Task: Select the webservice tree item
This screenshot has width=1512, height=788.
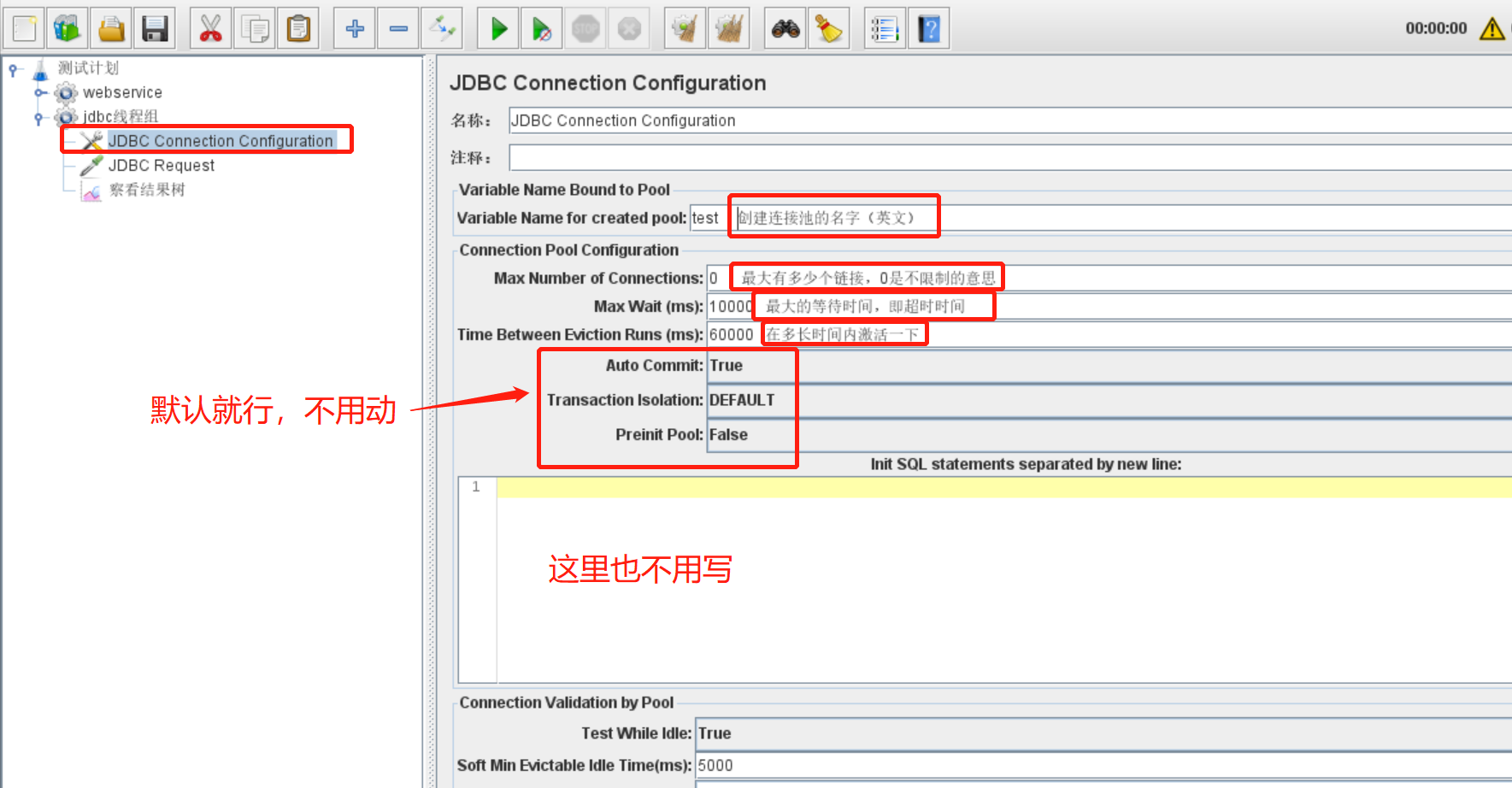Action: 122,92
